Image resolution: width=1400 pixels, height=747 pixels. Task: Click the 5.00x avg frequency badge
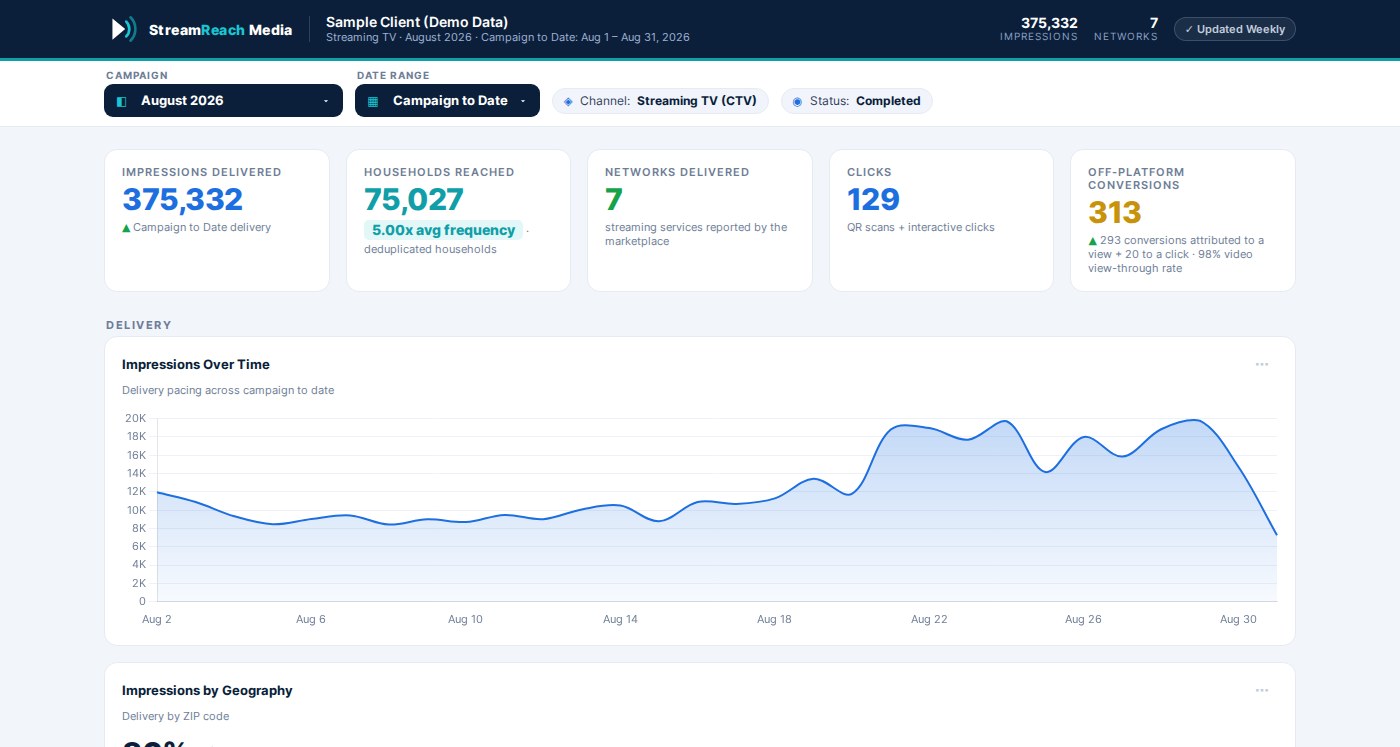[443, 230]
